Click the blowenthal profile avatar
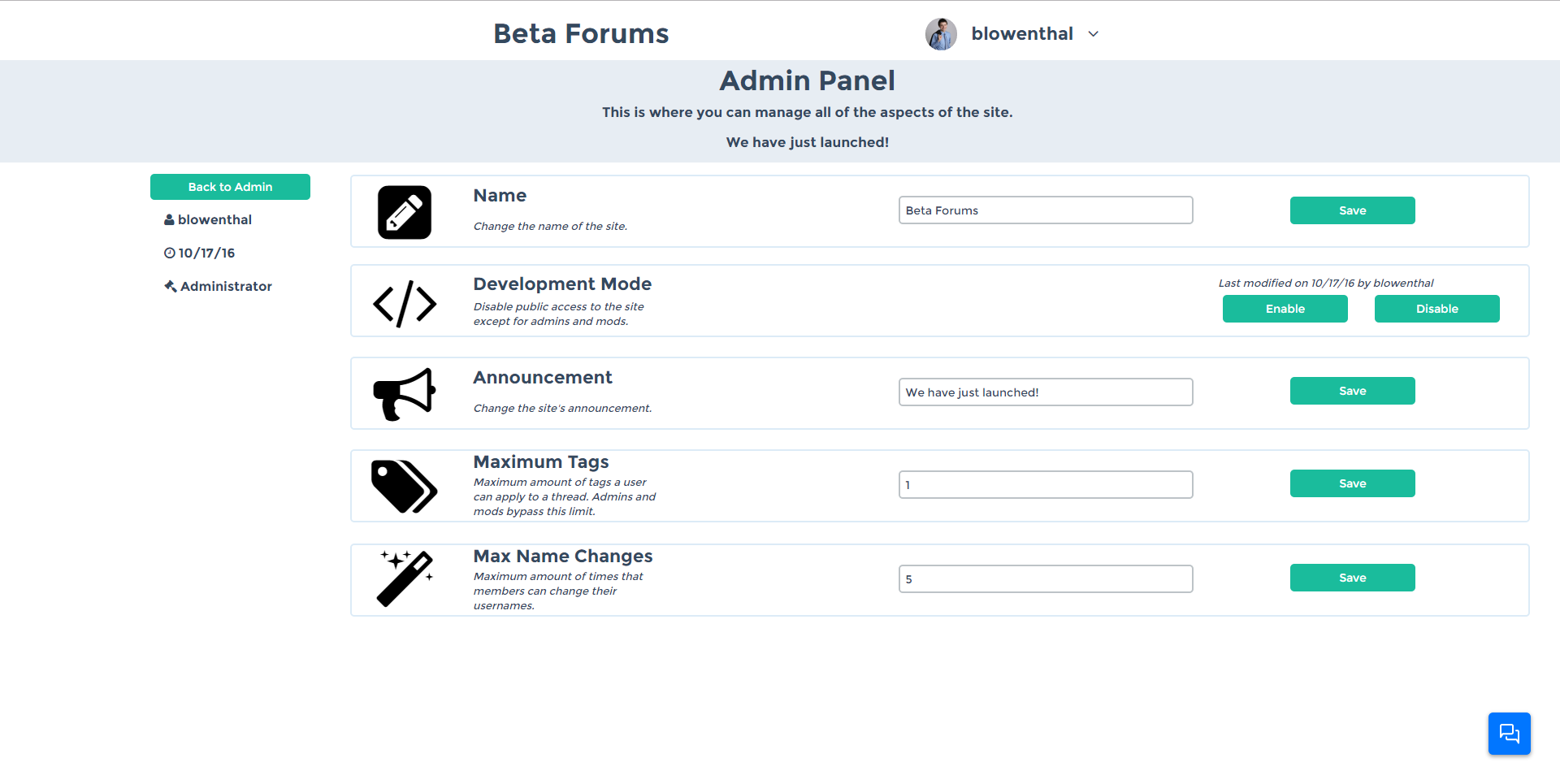Image resolution: width=1560 pixels, height=784 pixels. tap(941, 34)
